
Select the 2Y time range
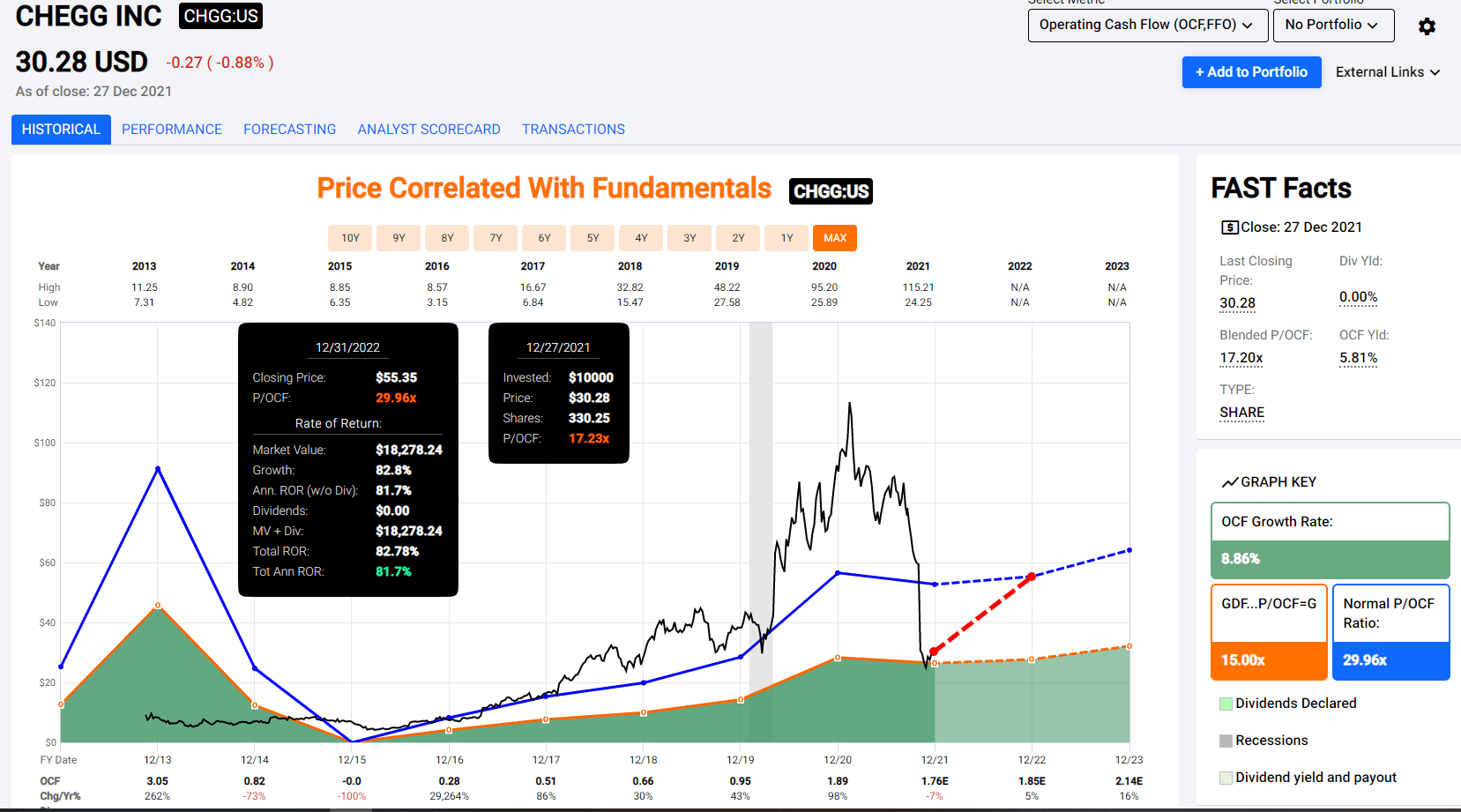pos(738,238)
